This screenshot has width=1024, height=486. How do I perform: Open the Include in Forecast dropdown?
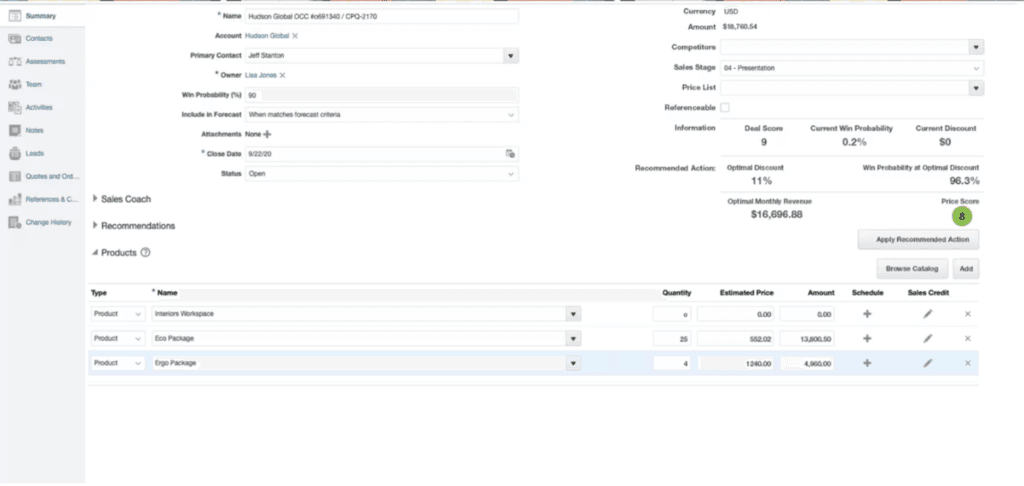[x=511, y=115]
